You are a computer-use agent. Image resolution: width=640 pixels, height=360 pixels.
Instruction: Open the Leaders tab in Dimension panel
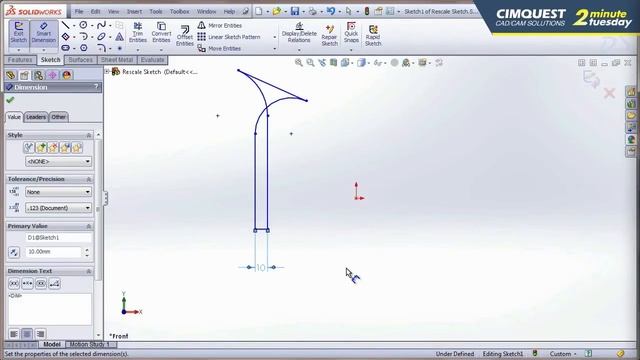pyautogui.click(x=36, y=117)
